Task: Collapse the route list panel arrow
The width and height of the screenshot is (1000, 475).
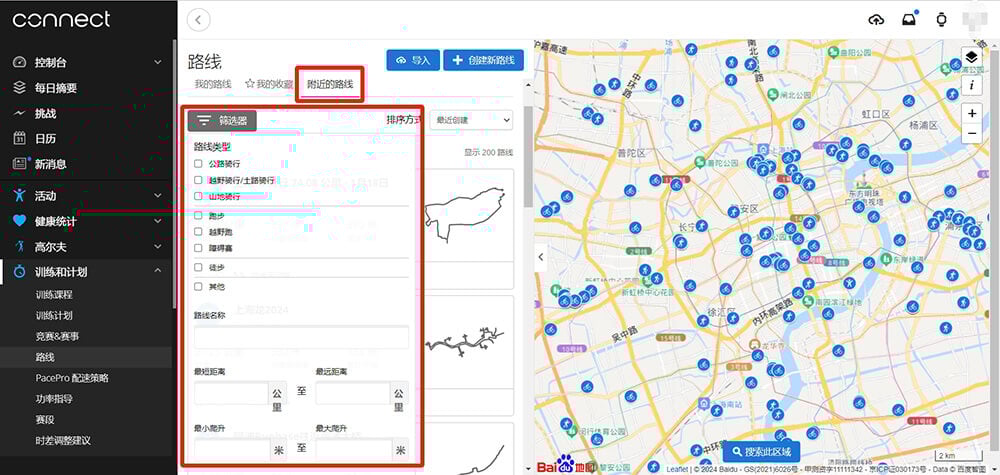Action: click(541, 257)
